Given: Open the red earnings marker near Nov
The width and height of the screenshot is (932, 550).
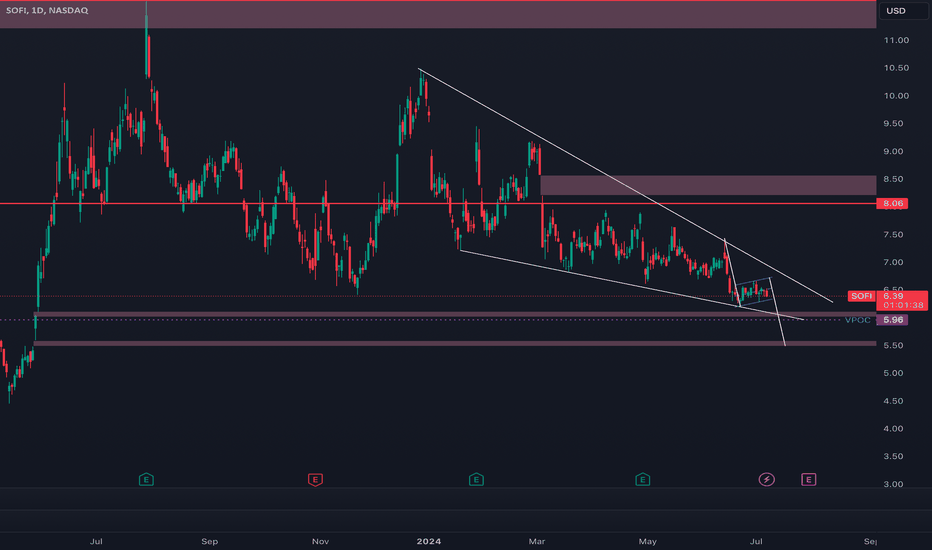Looking at the screenshot, I should [x=315, y=479].
